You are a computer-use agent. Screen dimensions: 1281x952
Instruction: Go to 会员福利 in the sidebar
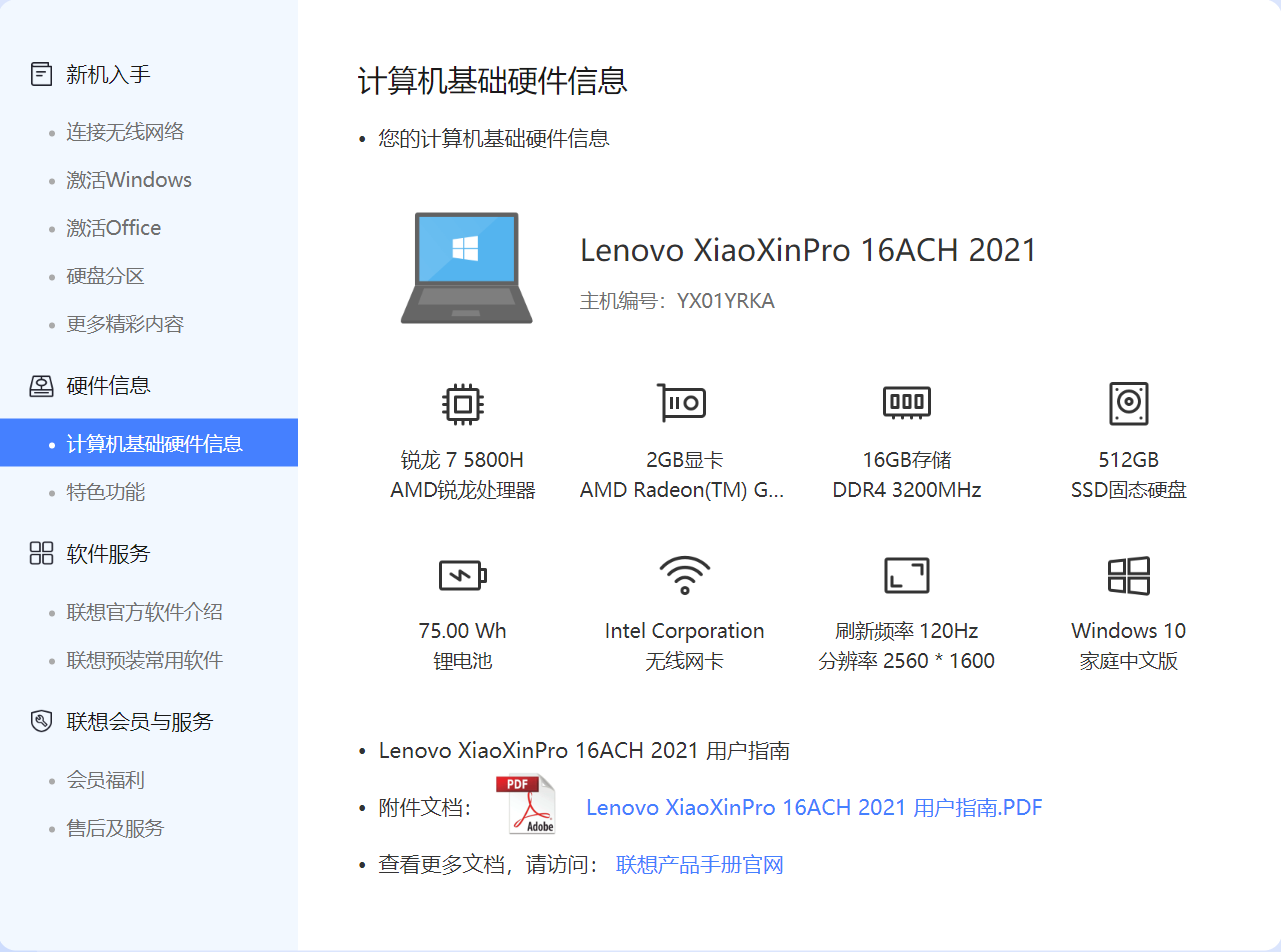[x=106, y=780]
